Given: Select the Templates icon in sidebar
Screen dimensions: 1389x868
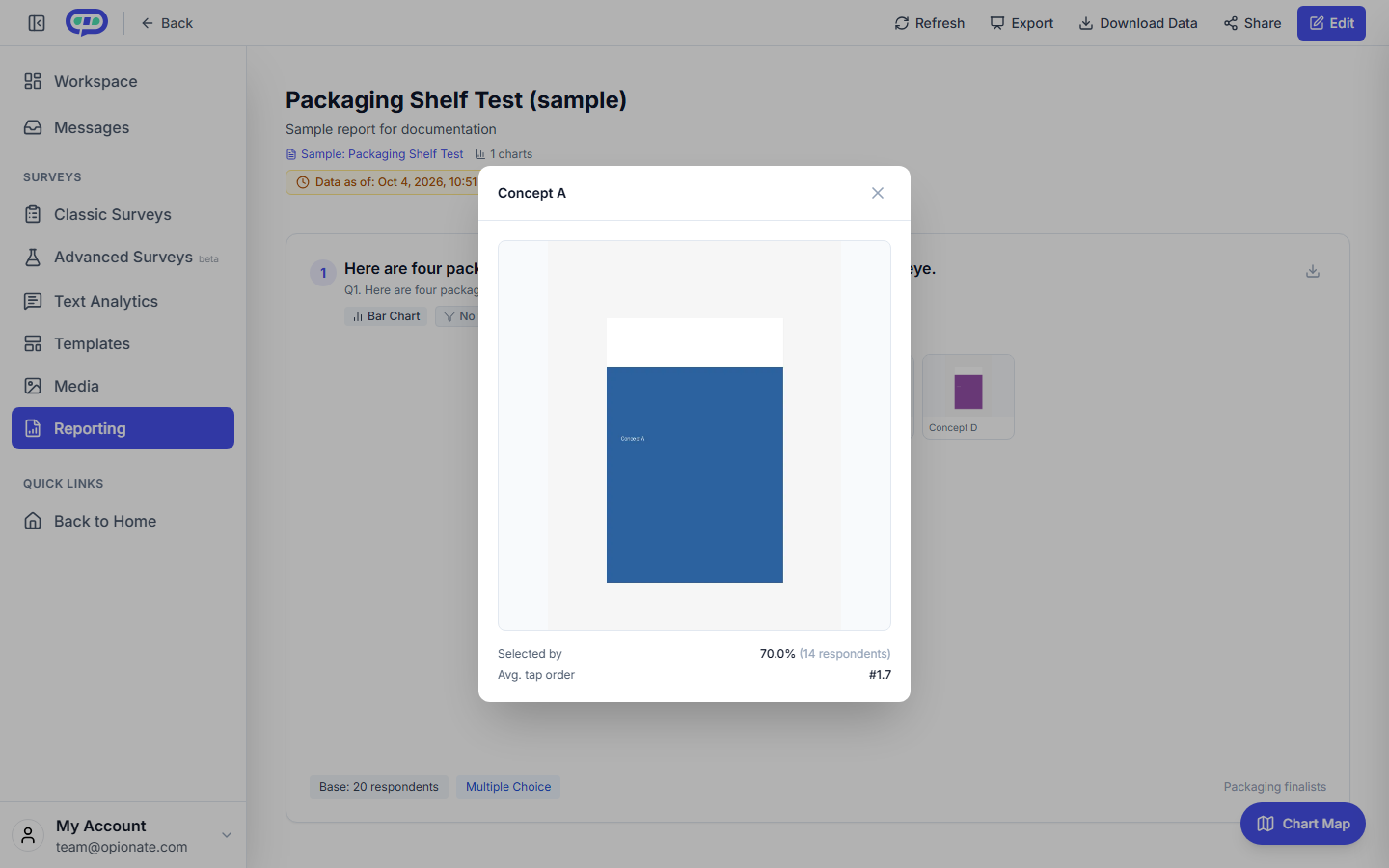Looking at the screenshot, I should 33,343.
